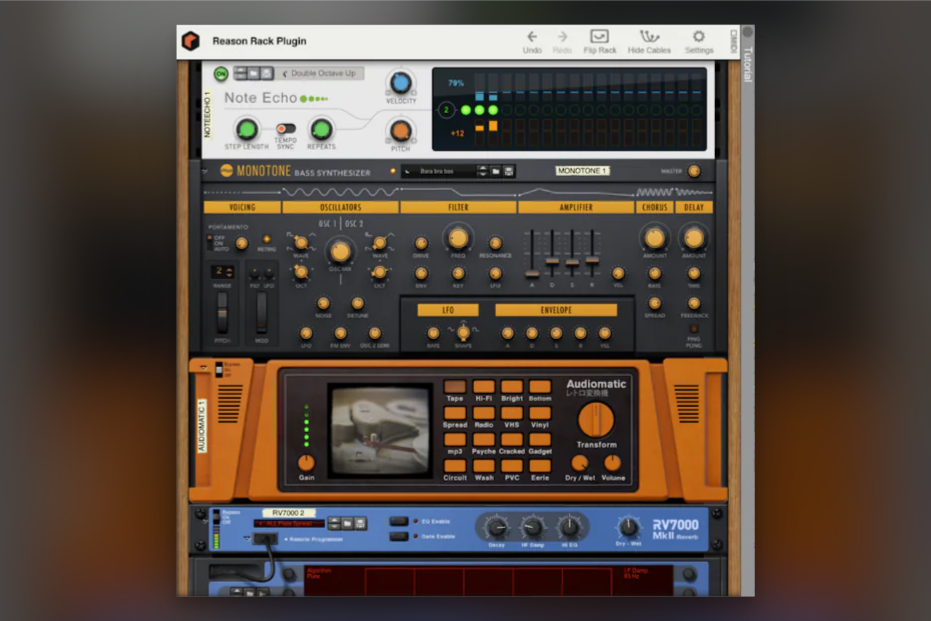This screenshot has width=931, height=621.
Task: Click the Note Echo Pitch knob
Action: point(400,131)
